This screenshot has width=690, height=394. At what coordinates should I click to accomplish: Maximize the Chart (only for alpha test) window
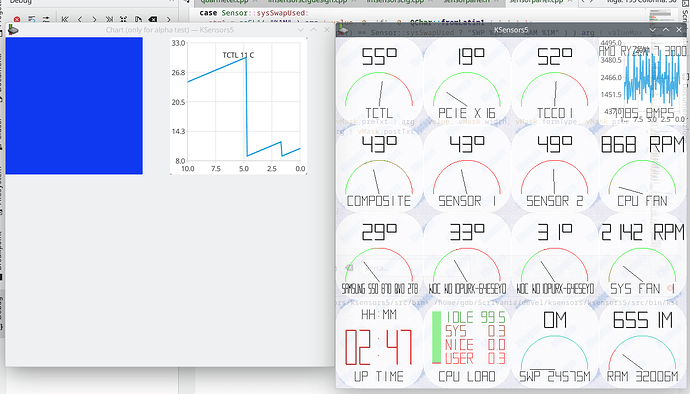click(x=314, y=30)
